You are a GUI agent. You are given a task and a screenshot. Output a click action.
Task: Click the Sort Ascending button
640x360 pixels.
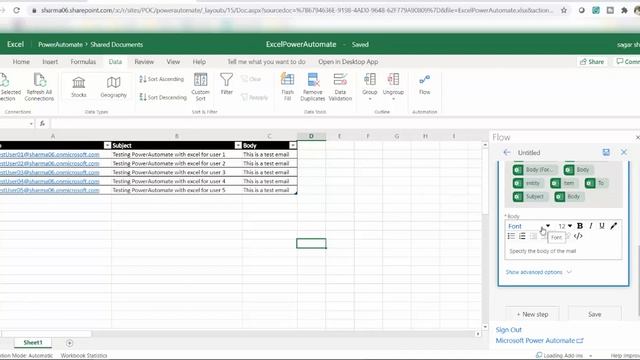pos(162,79)
